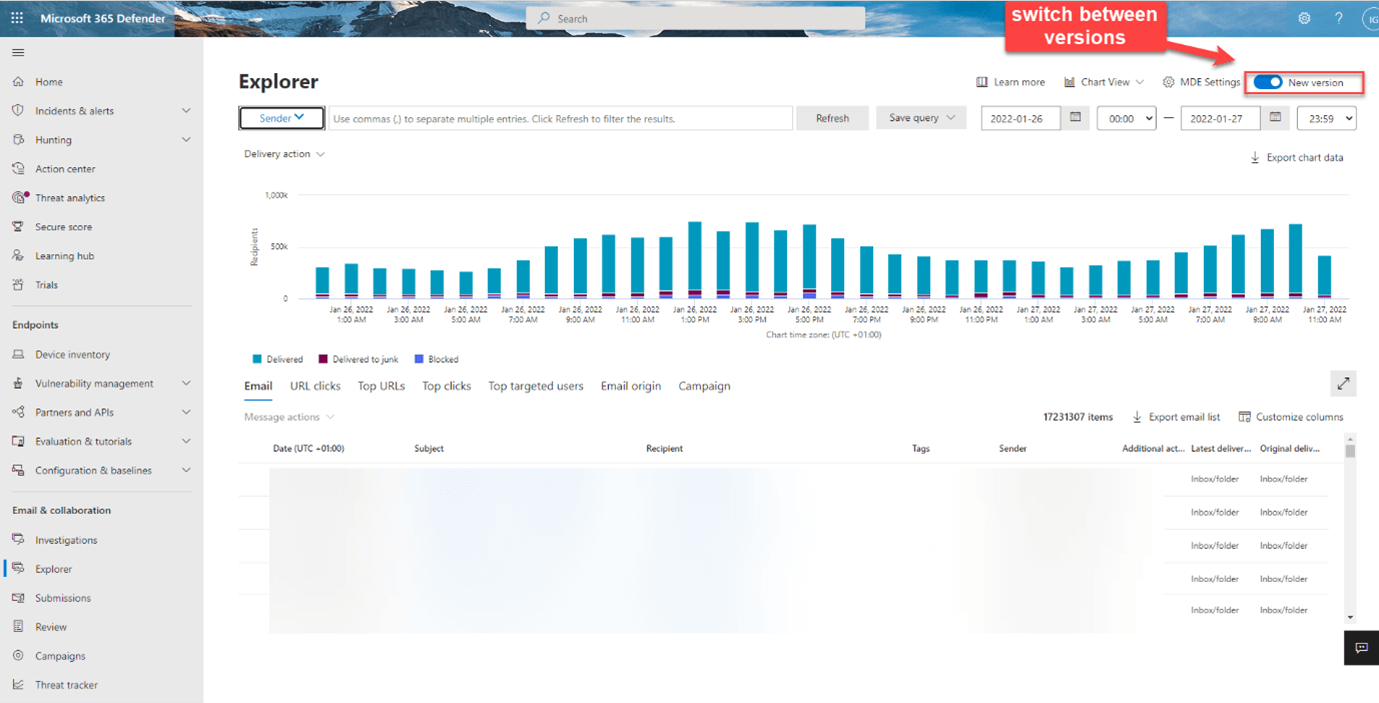Viewport: 1379px width, 703px height.
Task: Switch to the URL clicks tab
Action: coord(315,386)
